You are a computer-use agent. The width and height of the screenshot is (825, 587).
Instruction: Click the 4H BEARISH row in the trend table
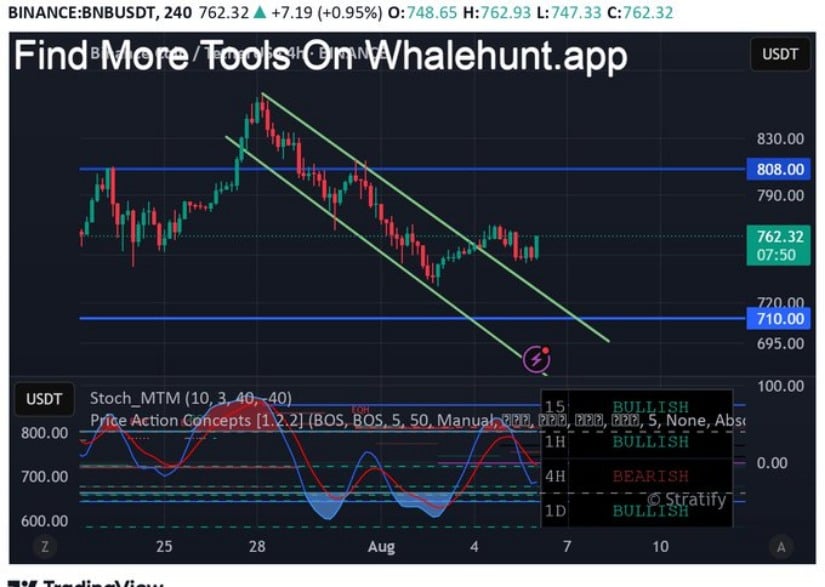pos(637,477)
